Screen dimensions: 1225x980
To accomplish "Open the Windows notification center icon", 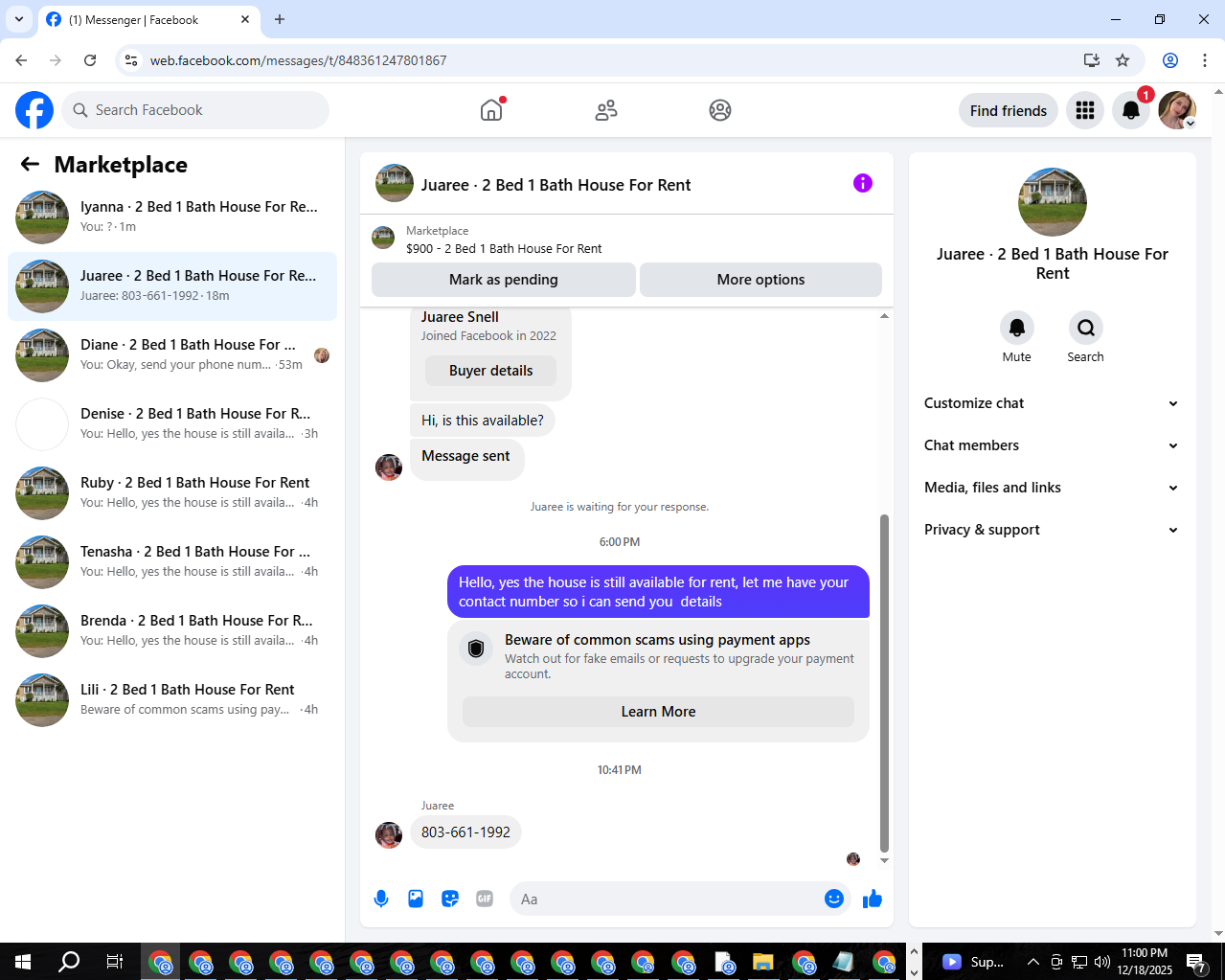I will [1196, 962].
